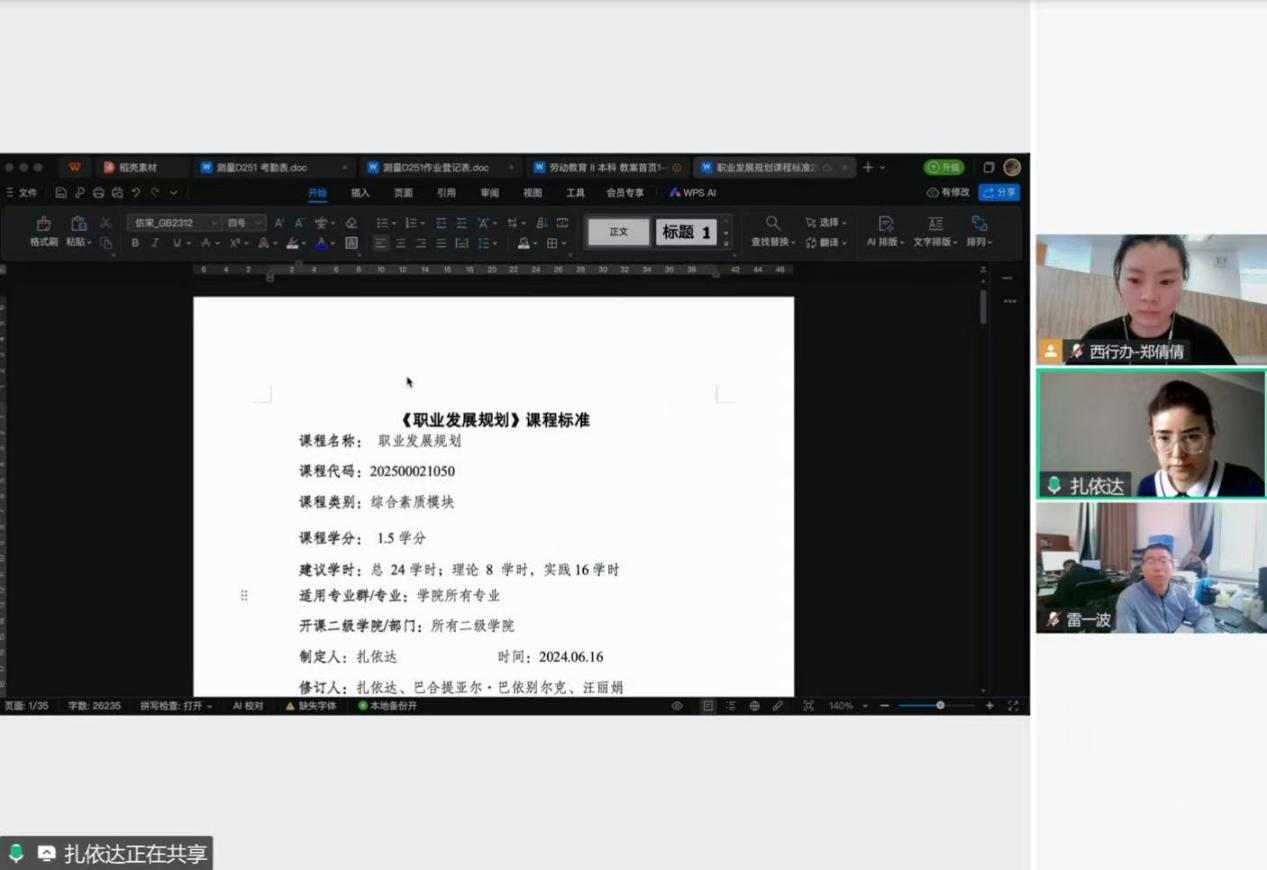1267x870 pixels.
Task: Click the print icon in quick access bar
Action: pyautogui.click(x=98, y=193)
